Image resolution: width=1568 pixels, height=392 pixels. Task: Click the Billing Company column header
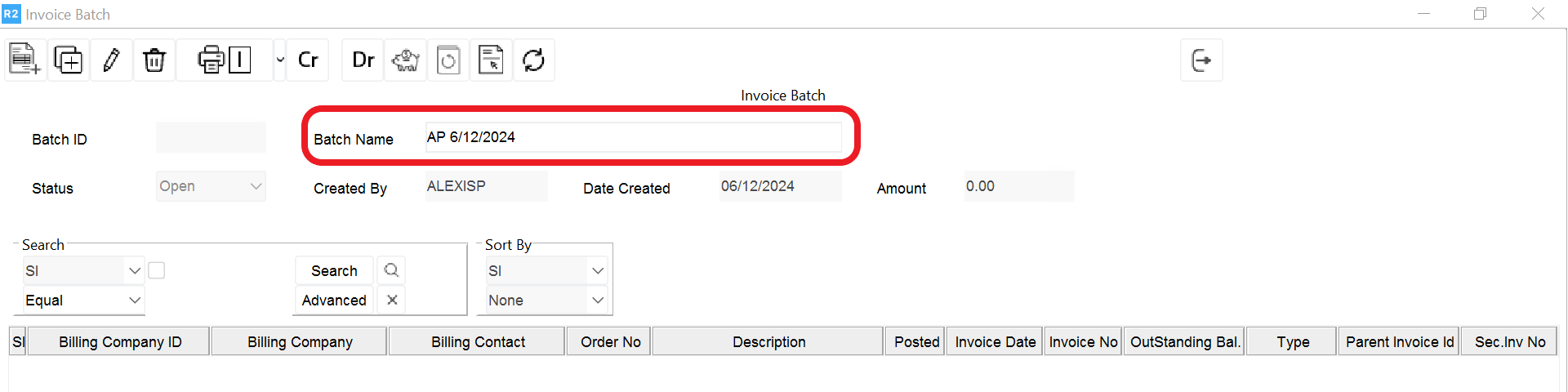click(300, 342)
